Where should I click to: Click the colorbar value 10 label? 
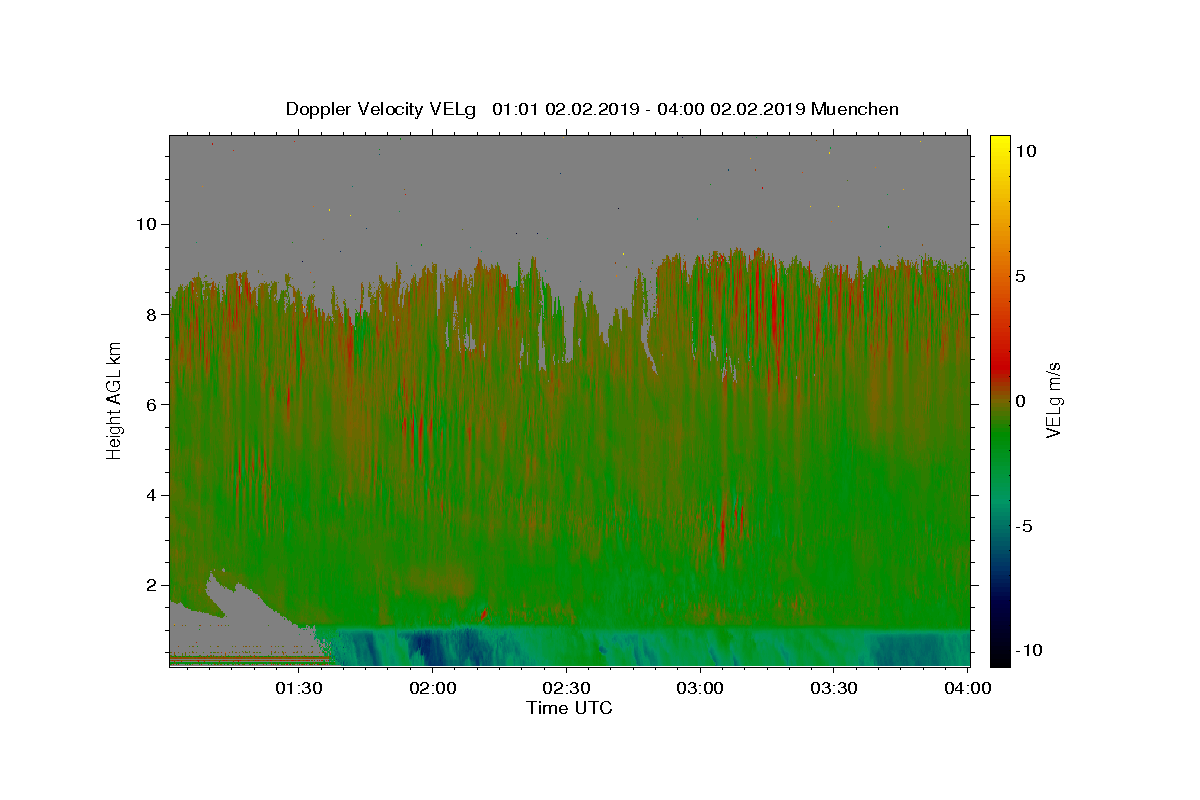[1025, 151]
